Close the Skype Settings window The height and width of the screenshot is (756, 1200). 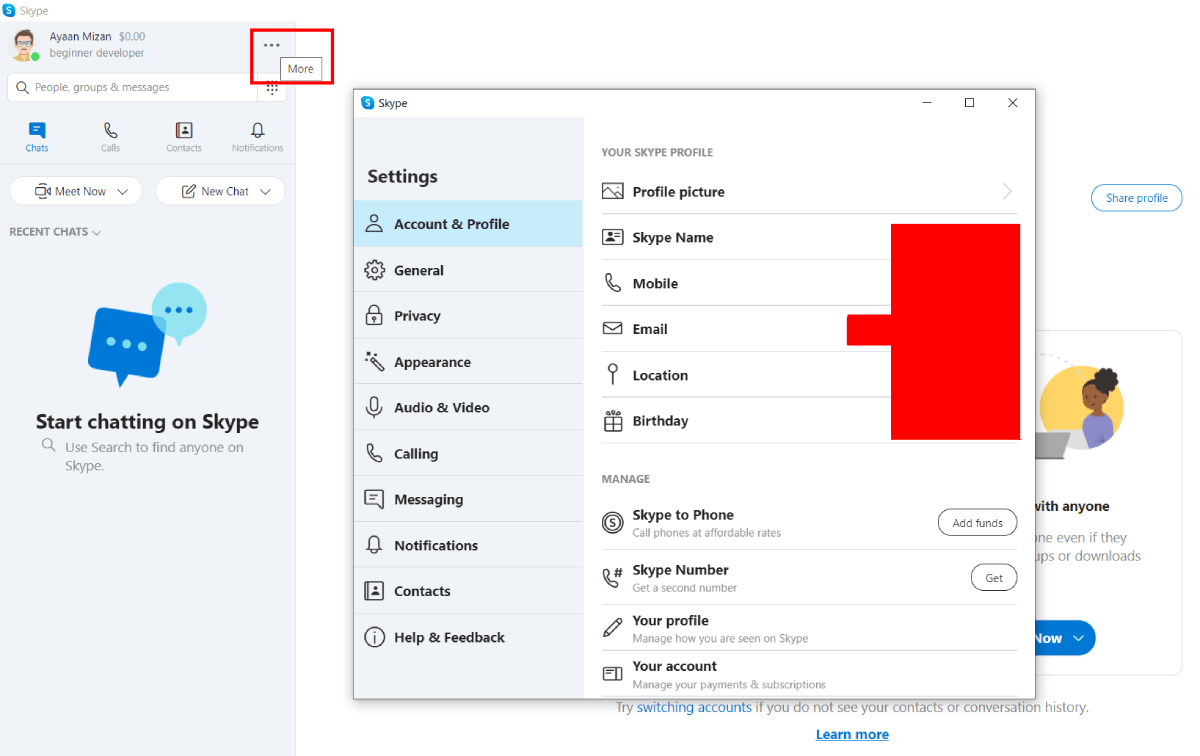[1013, 103]
